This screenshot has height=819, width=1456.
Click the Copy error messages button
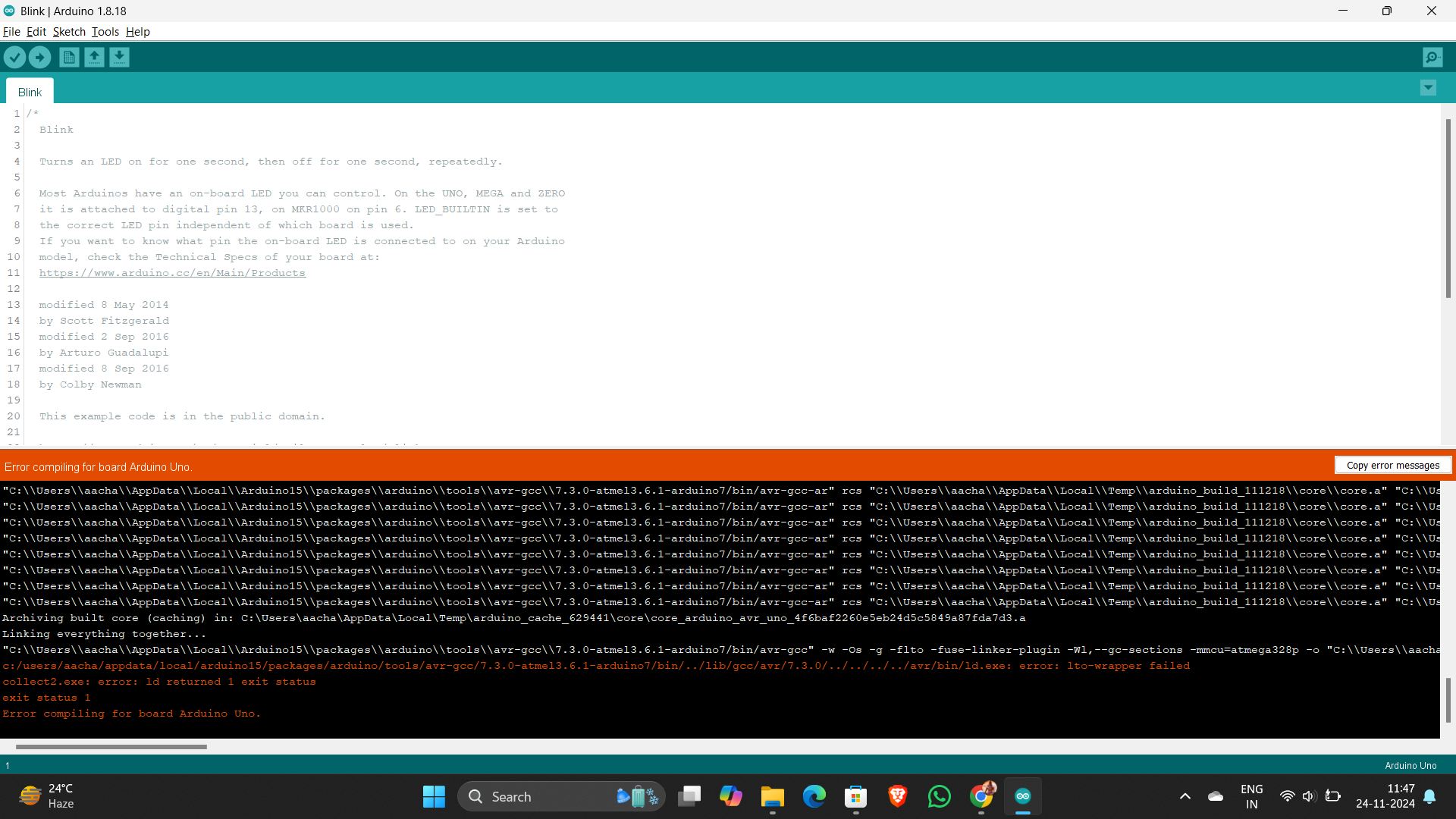(x=1393, y=466)
